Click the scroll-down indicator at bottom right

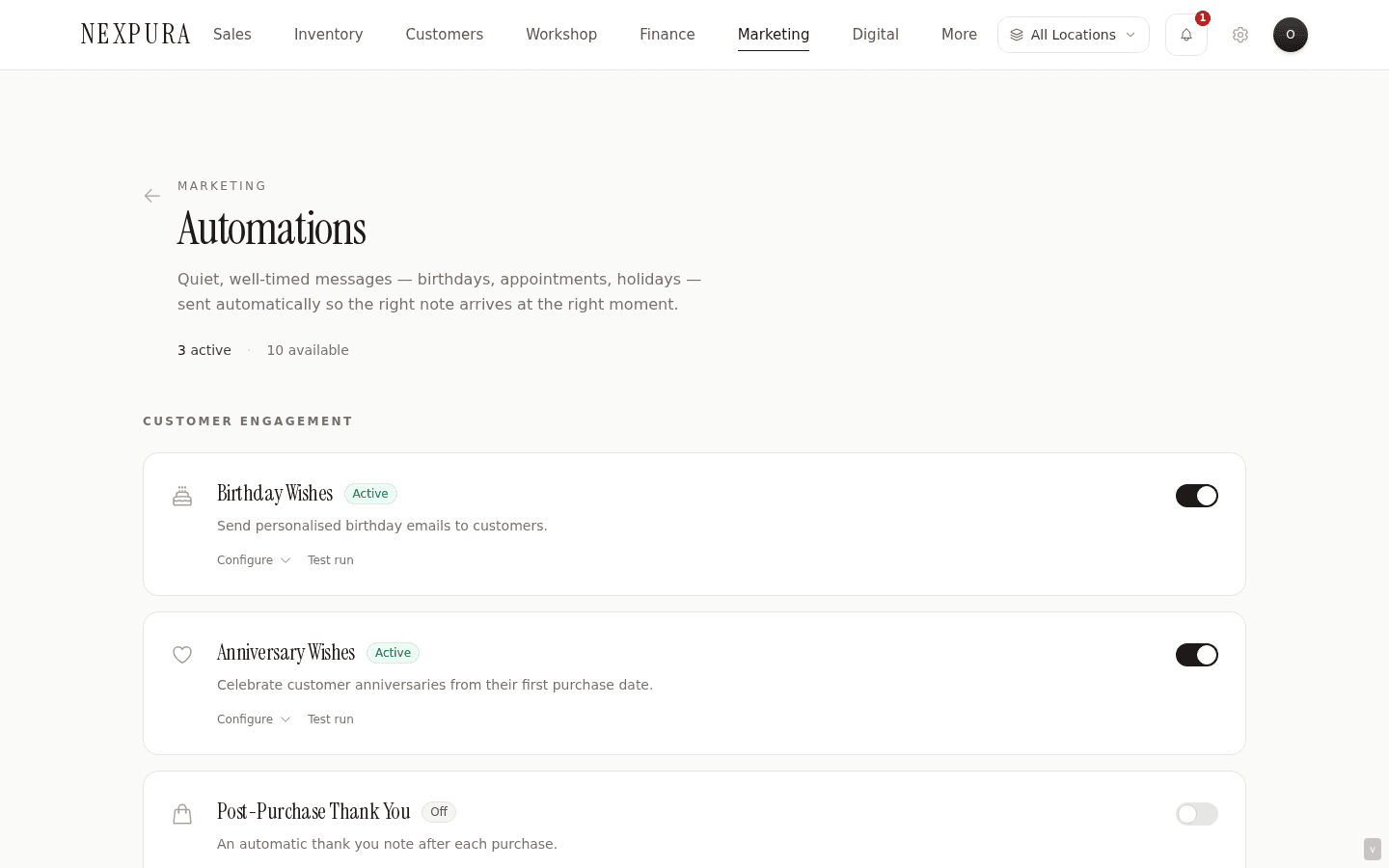pyautogui.click(x=1373, y=850)
